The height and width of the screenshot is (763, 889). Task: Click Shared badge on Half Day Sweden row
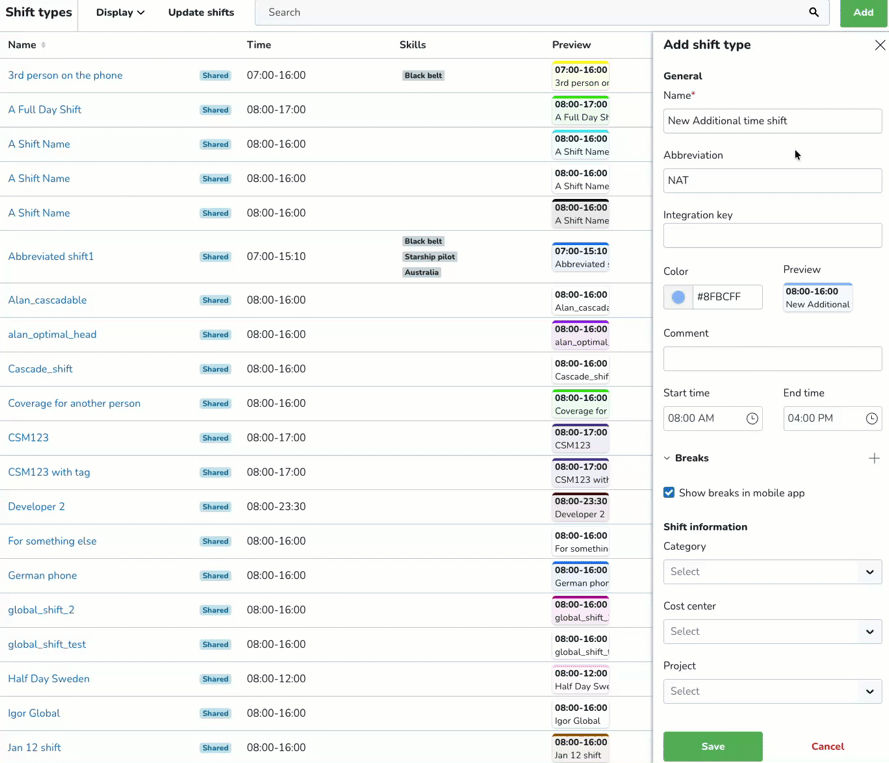coord(215,679)
